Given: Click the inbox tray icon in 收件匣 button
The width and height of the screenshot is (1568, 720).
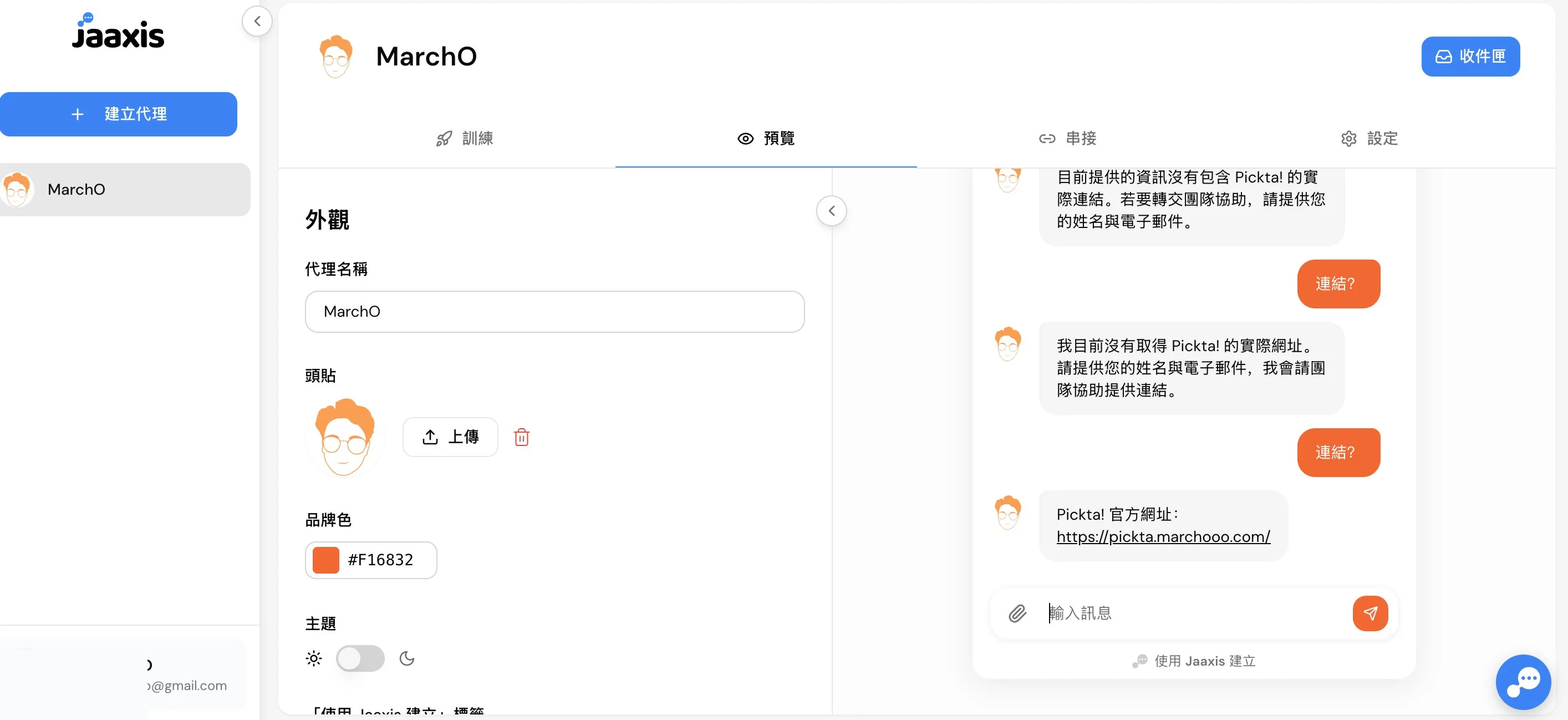Looking at the screenshot, I should pyautogui.click(x=1443, y=57).
